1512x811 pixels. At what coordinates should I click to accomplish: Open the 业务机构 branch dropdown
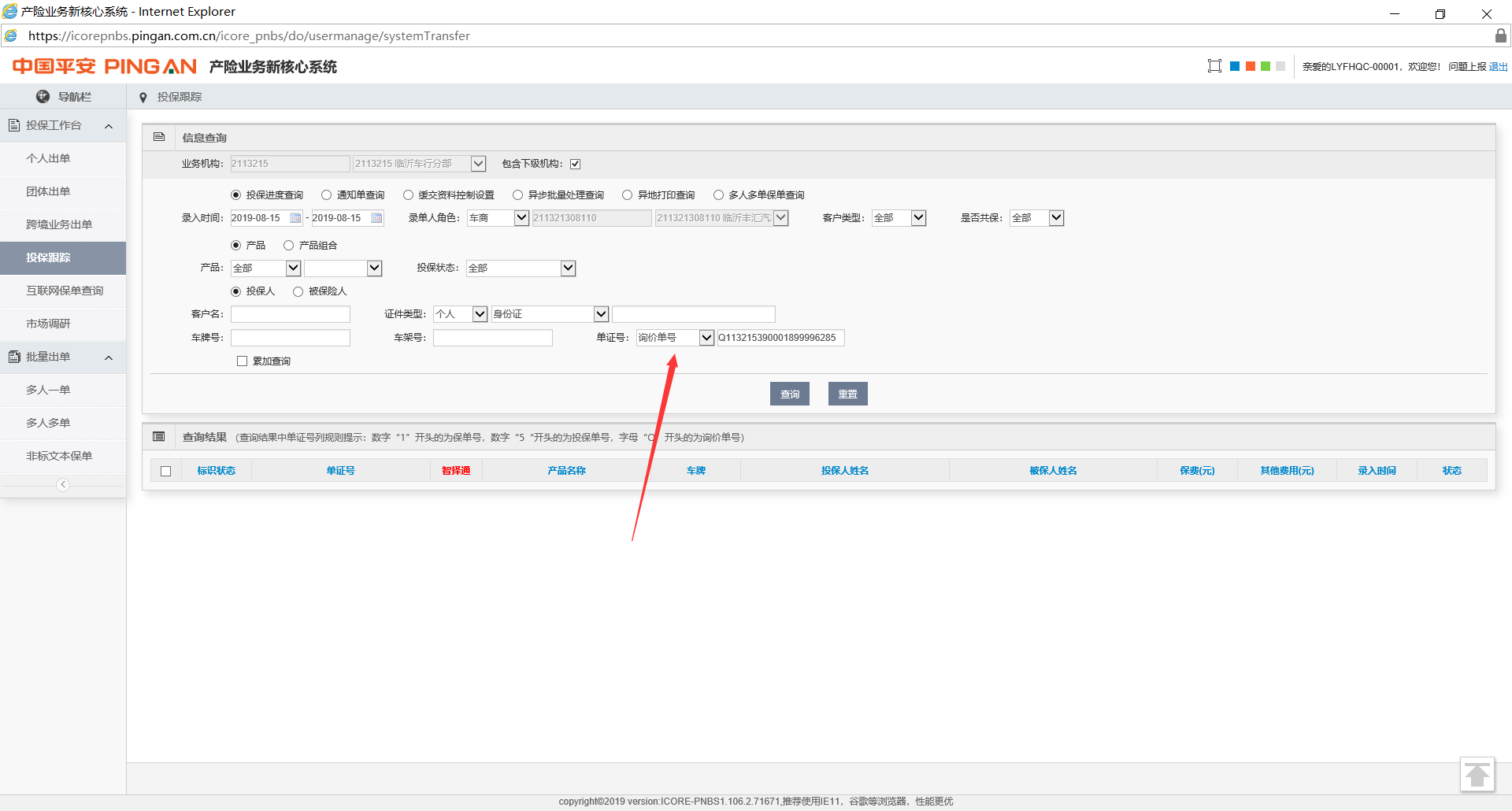[x=419, y=164]
